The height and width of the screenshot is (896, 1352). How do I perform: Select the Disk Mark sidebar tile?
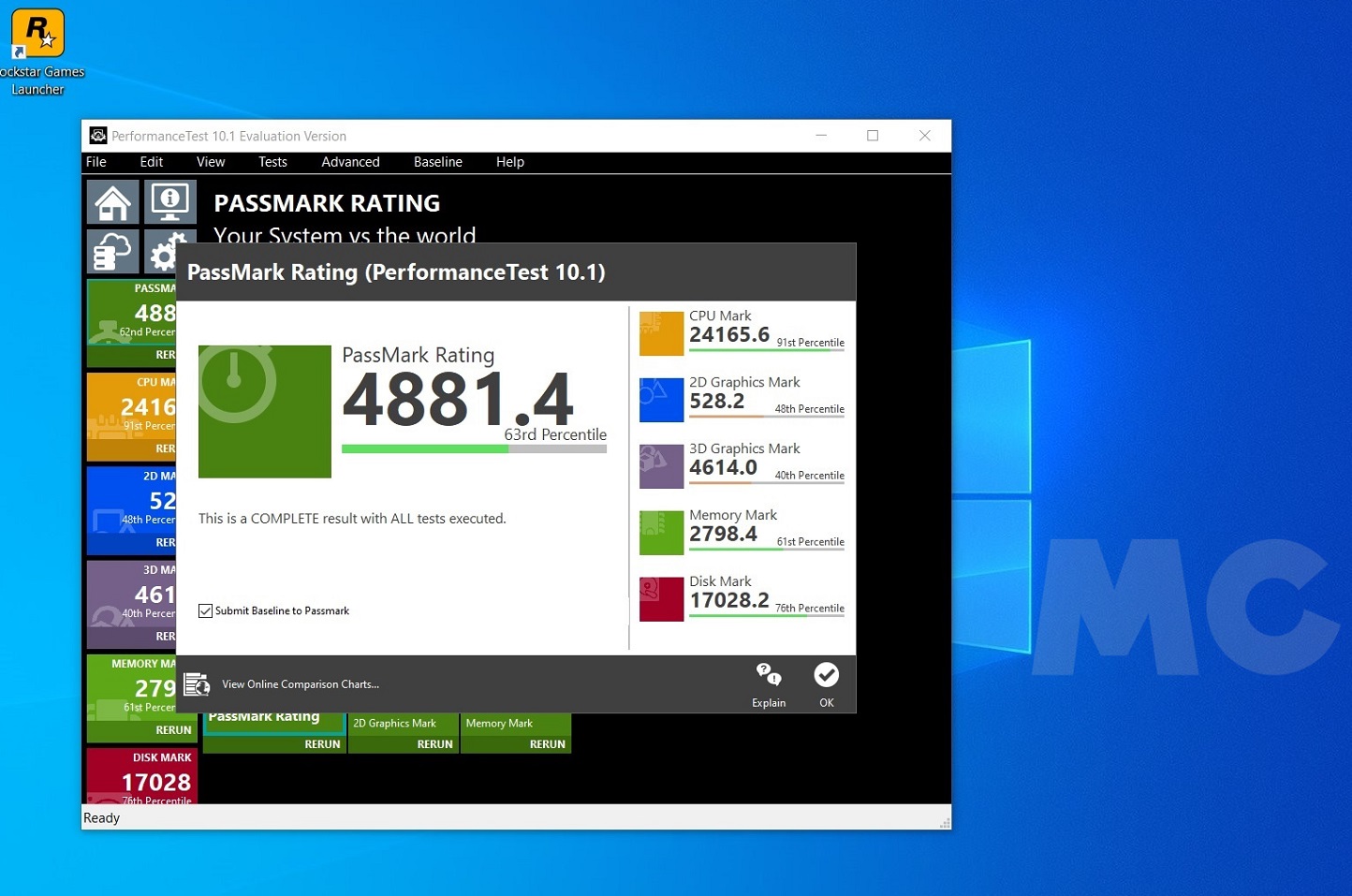(x=142, y=775)
